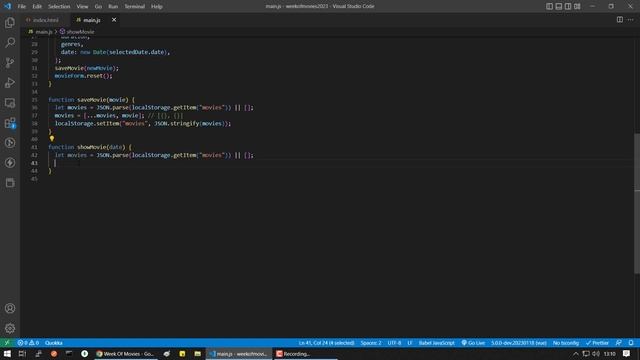The width and height of the screenshot is (640, 360).
Task: Open the Windows Action Center
Action: pos(627,354)
